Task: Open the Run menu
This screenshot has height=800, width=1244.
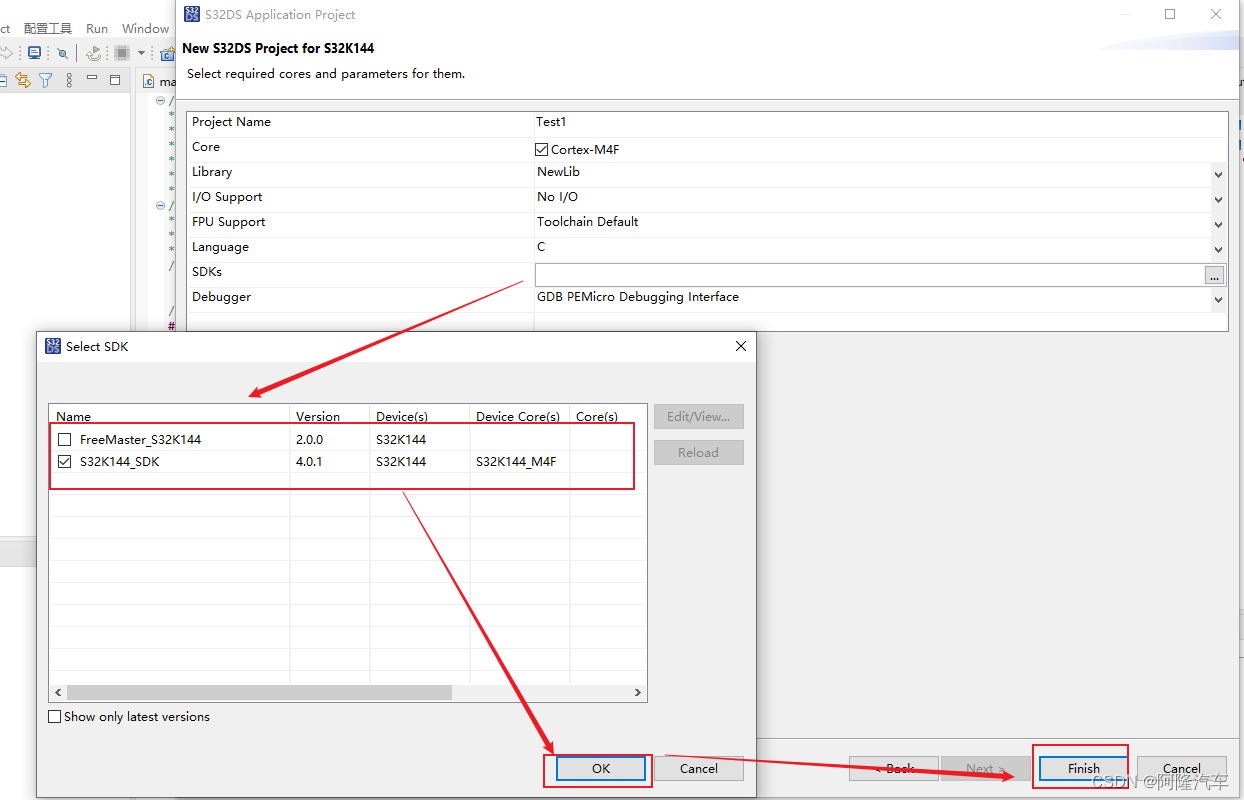Action: (x=97, y=28)
